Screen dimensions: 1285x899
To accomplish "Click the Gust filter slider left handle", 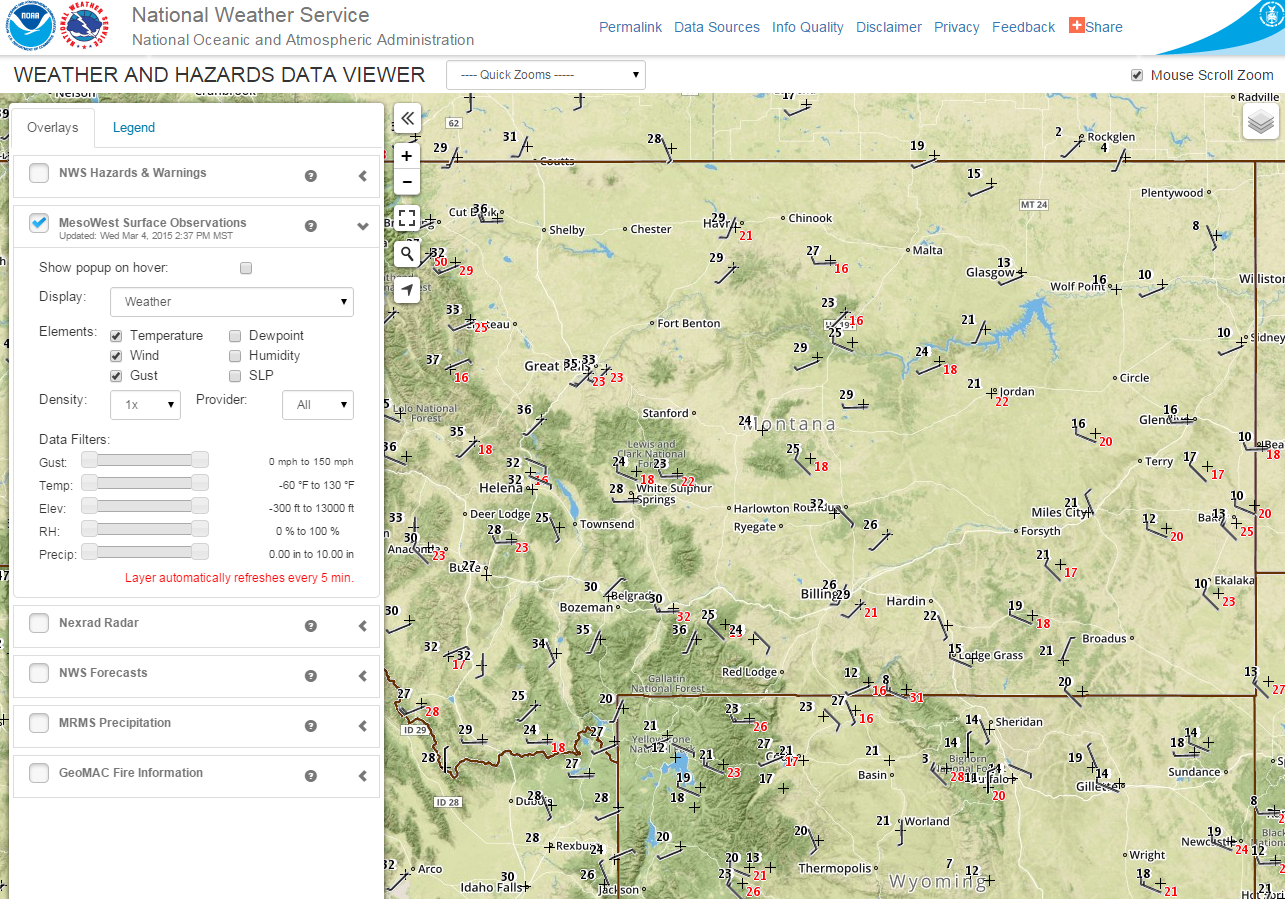I will (x=90, y=459).
